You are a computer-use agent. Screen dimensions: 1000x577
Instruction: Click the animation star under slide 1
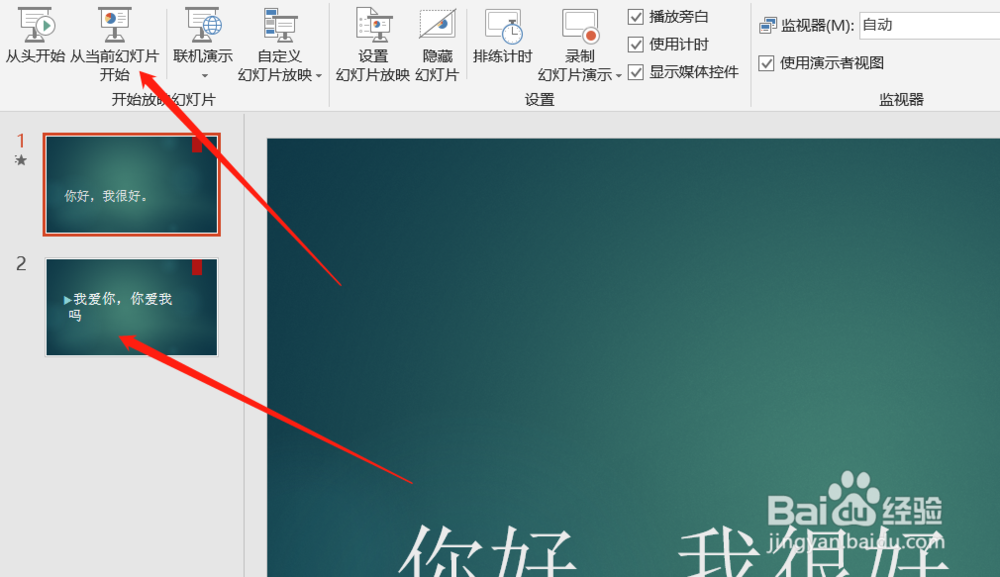(21, 160)
